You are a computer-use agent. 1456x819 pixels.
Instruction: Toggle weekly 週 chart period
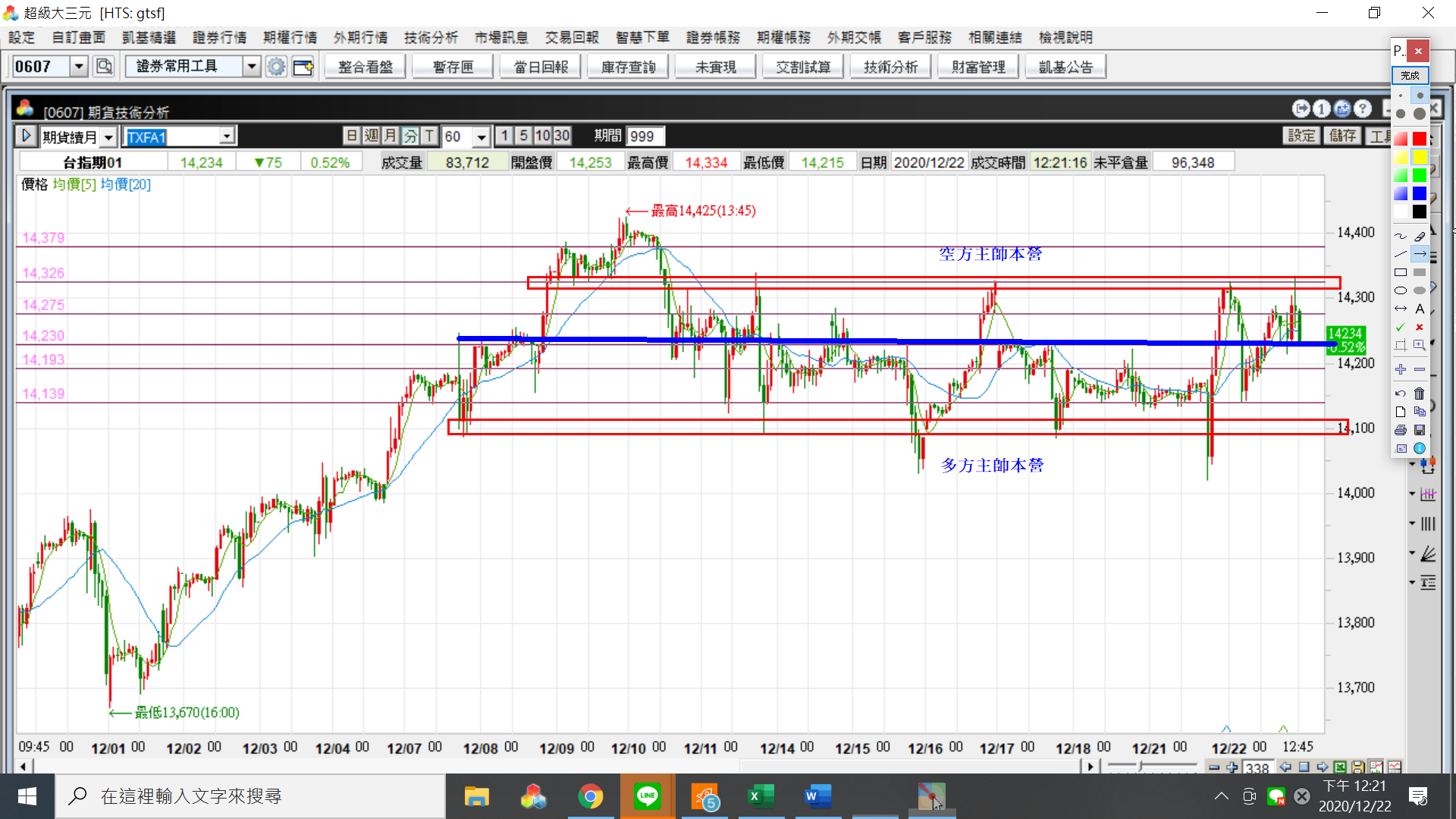[371, 136]
